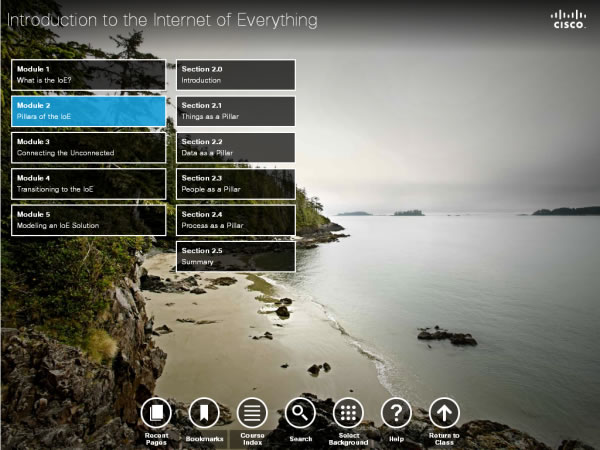Click the Cisco logo
Image resolution: width=600 pixels, height=450 pixels.
[566, 19]
